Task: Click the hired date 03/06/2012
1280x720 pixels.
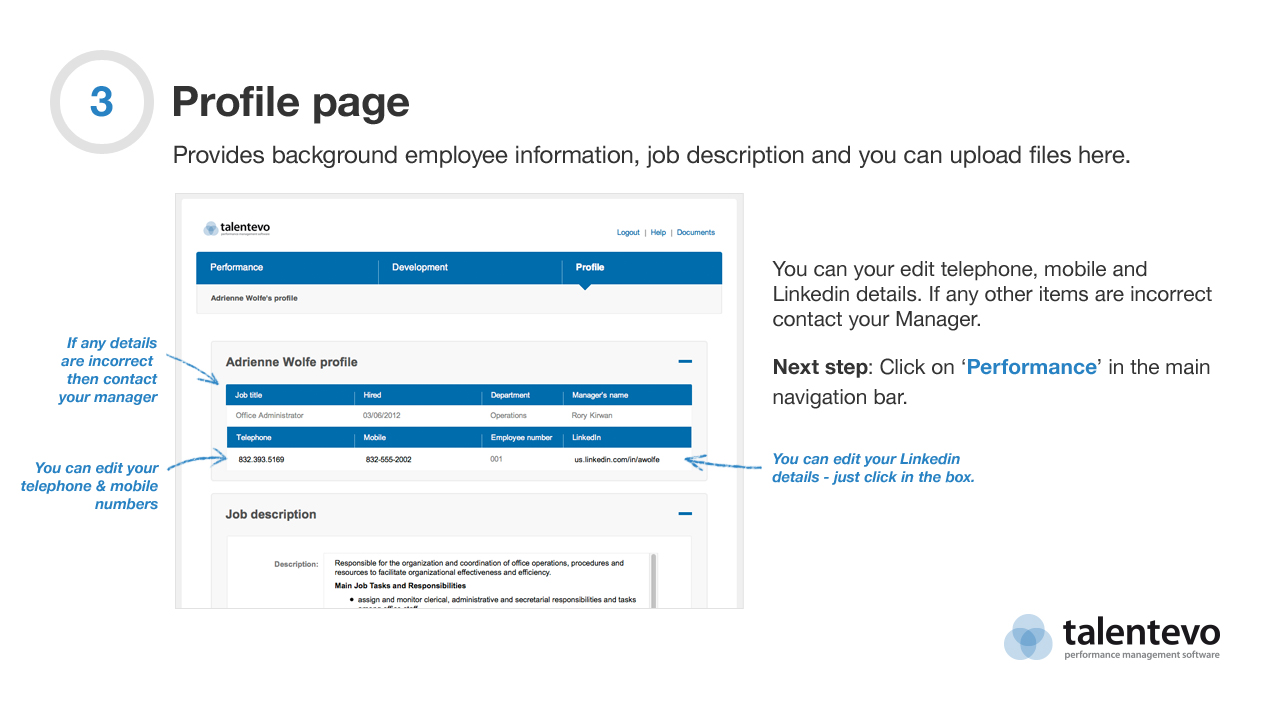Action: point(382,415)
